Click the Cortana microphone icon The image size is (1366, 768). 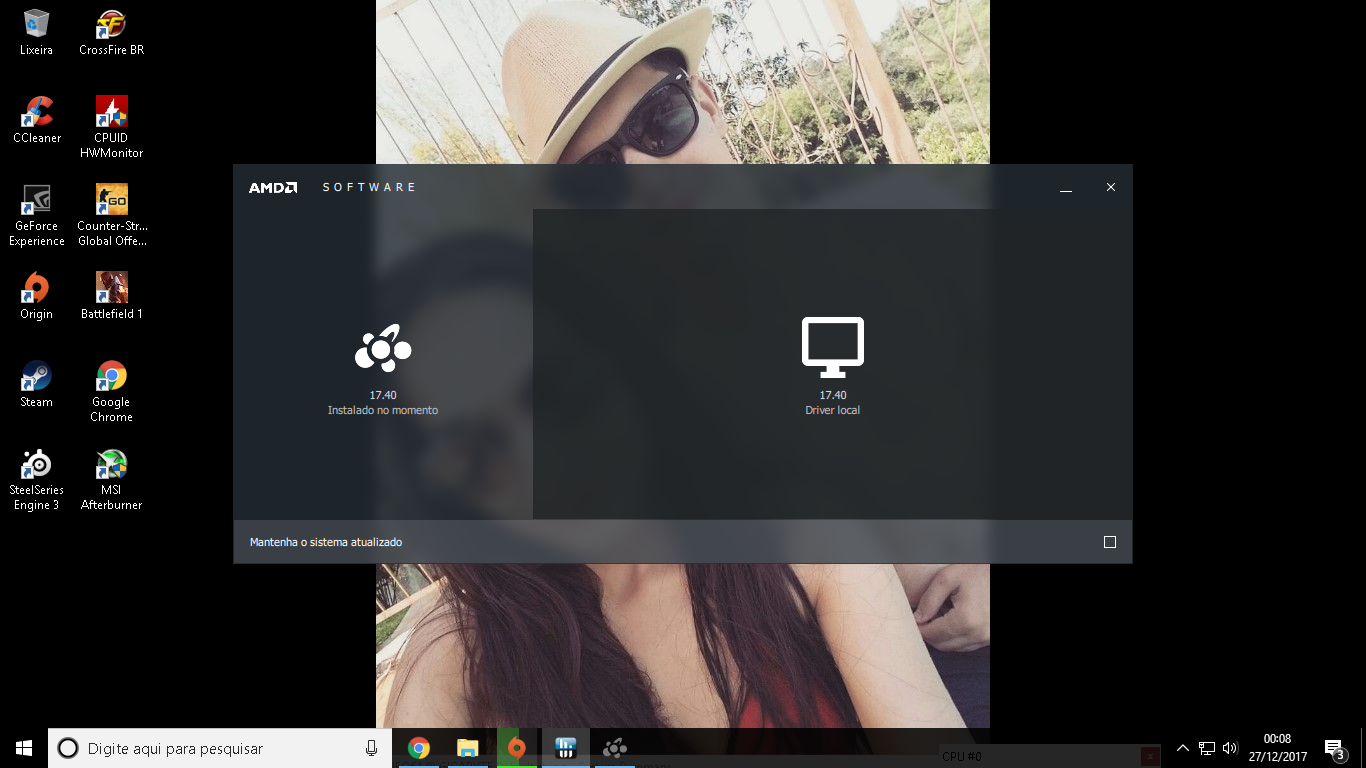[x=371, y=748]
